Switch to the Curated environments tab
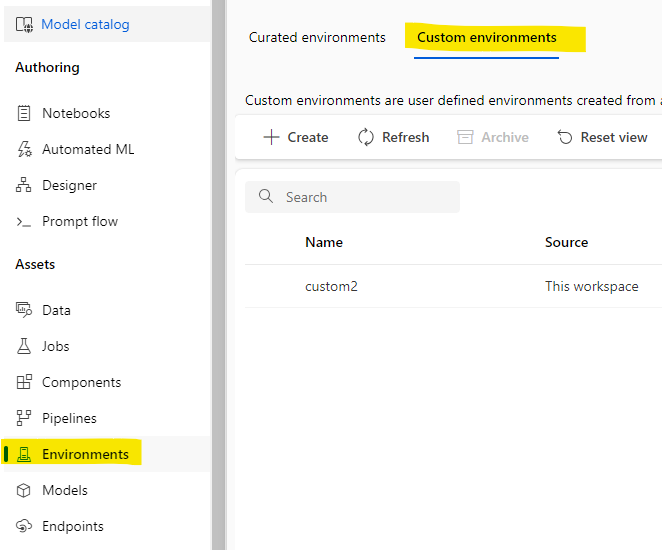 click(317, 38)
